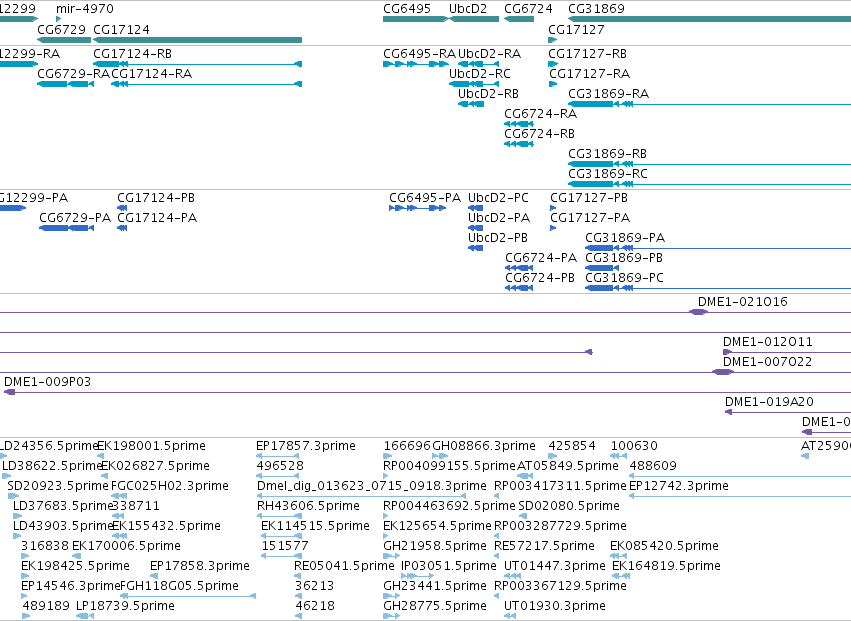Select EST EK114515.5prime label
This screenshot has height=621, width=851.
[x=315, y=527]
